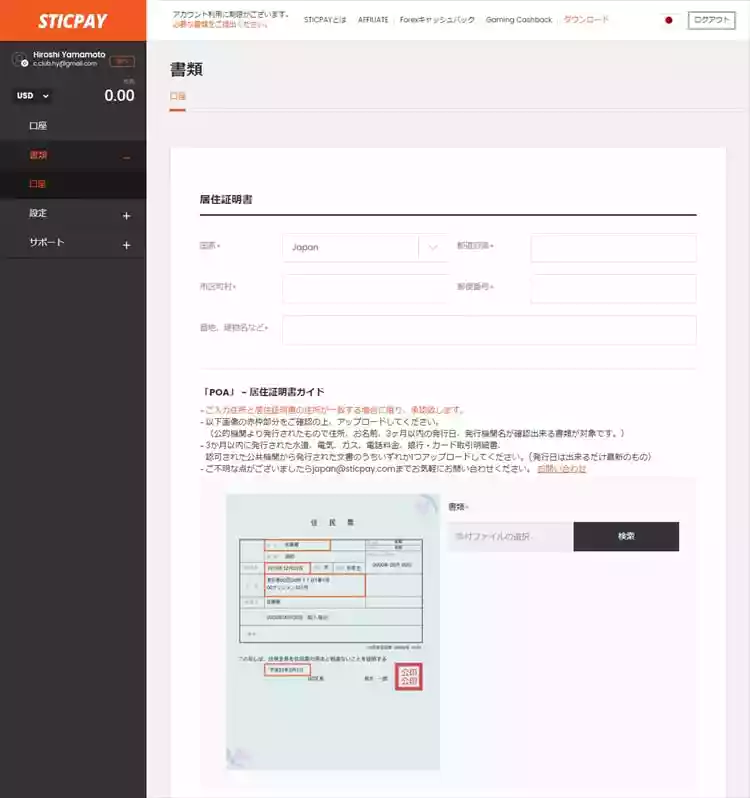750x798 pixels.
Task: Open the country dropdown showing Japan
Action: pyautogui.click(x=365, y=247)
